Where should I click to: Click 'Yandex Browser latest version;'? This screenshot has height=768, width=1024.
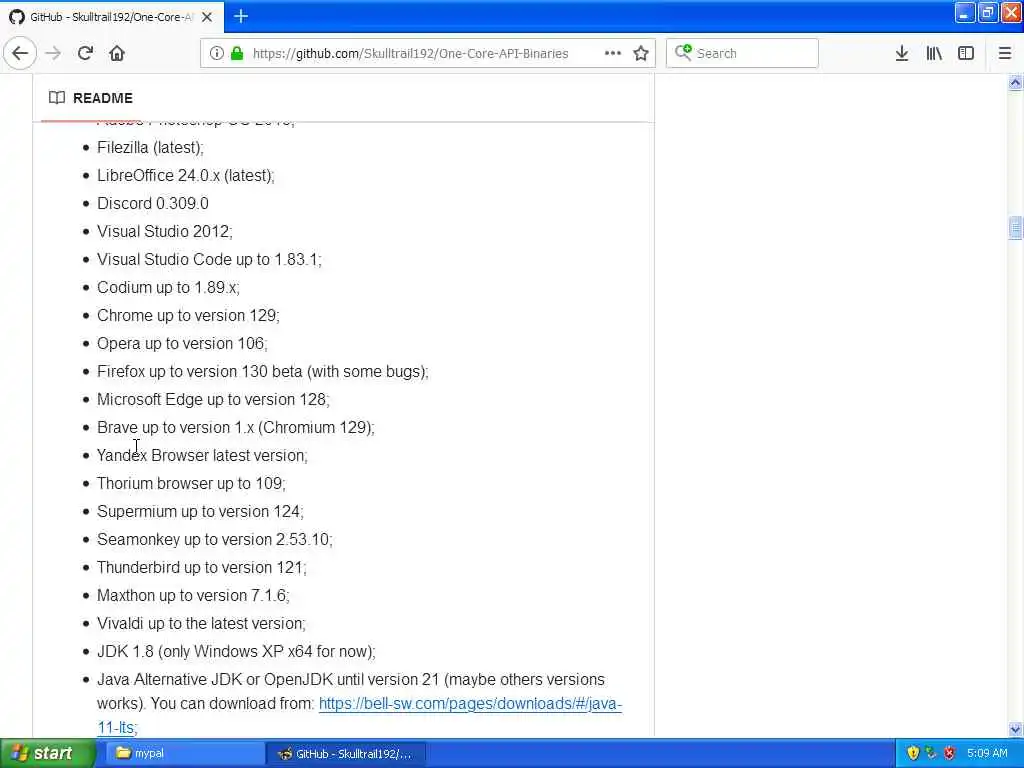[x=202, y=456]
